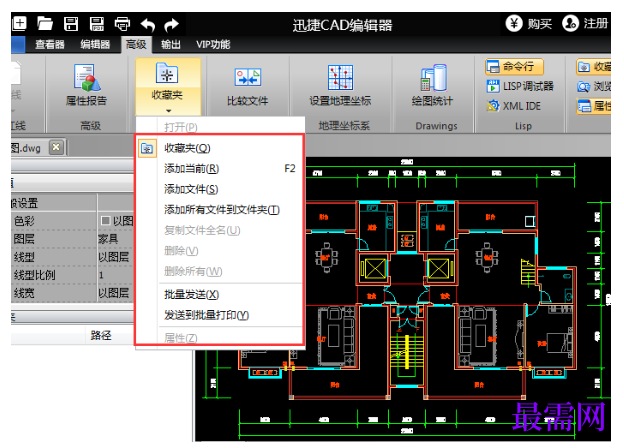This screenshot has height=448, width=624.
Task: Click the 属性(Z) menu item
Action: tap(220, 338)
